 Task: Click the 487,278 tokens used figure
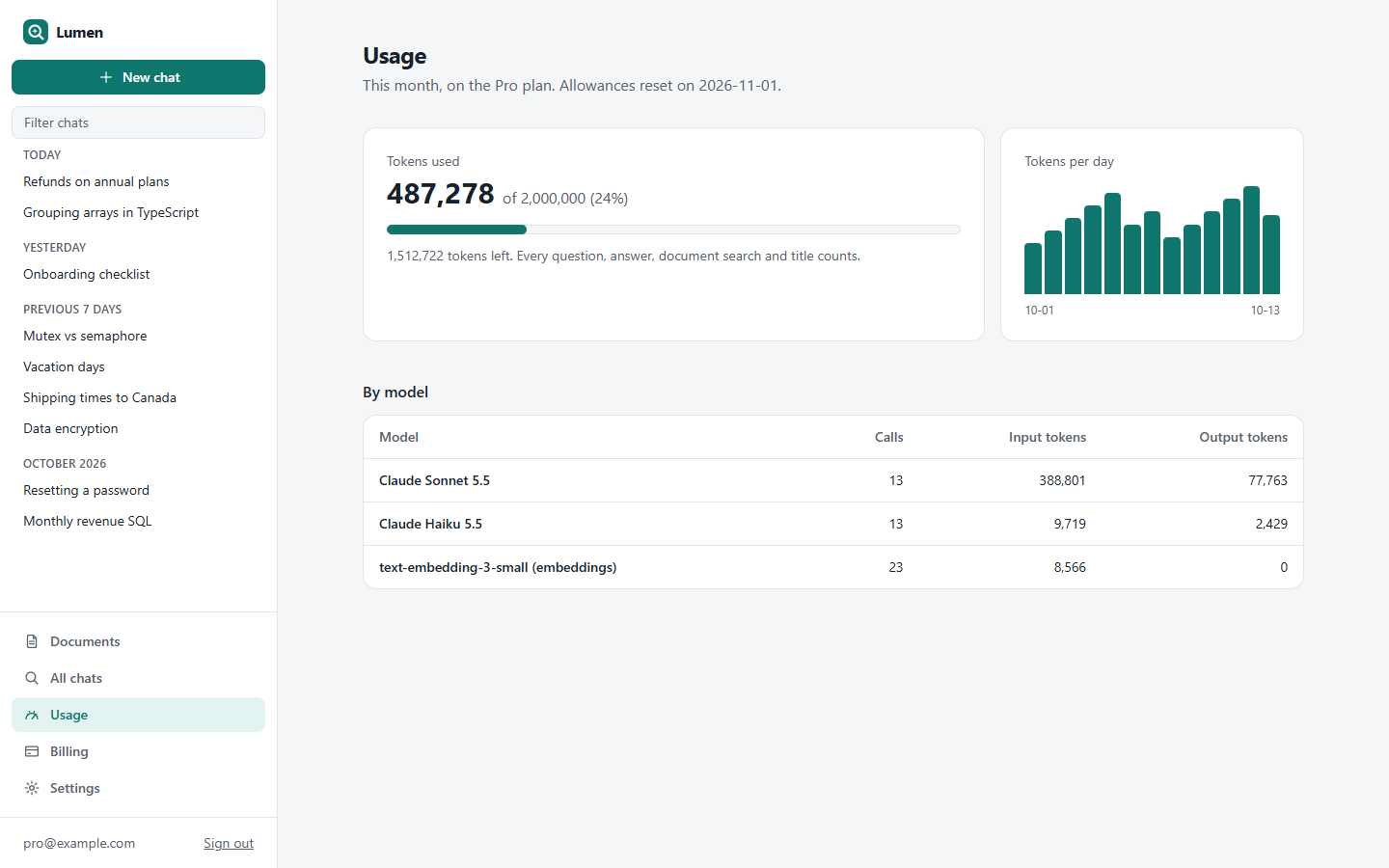point(441,194)
